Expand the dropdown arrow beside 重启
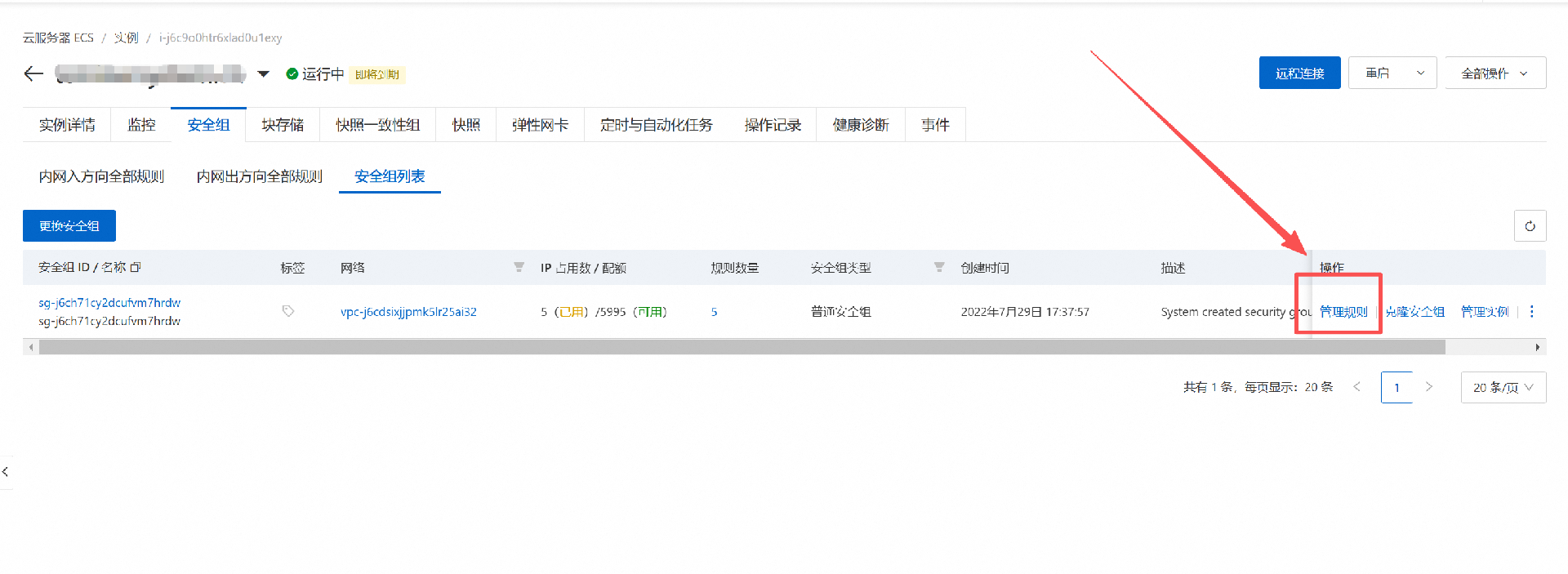The image size is (1568, 574). (x=1420, y=73)
